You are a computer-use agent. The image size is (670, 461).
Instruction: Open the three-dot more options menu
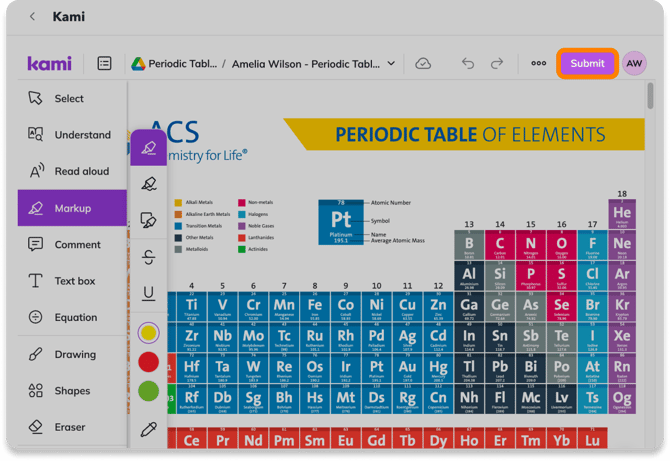pos(538,63)
